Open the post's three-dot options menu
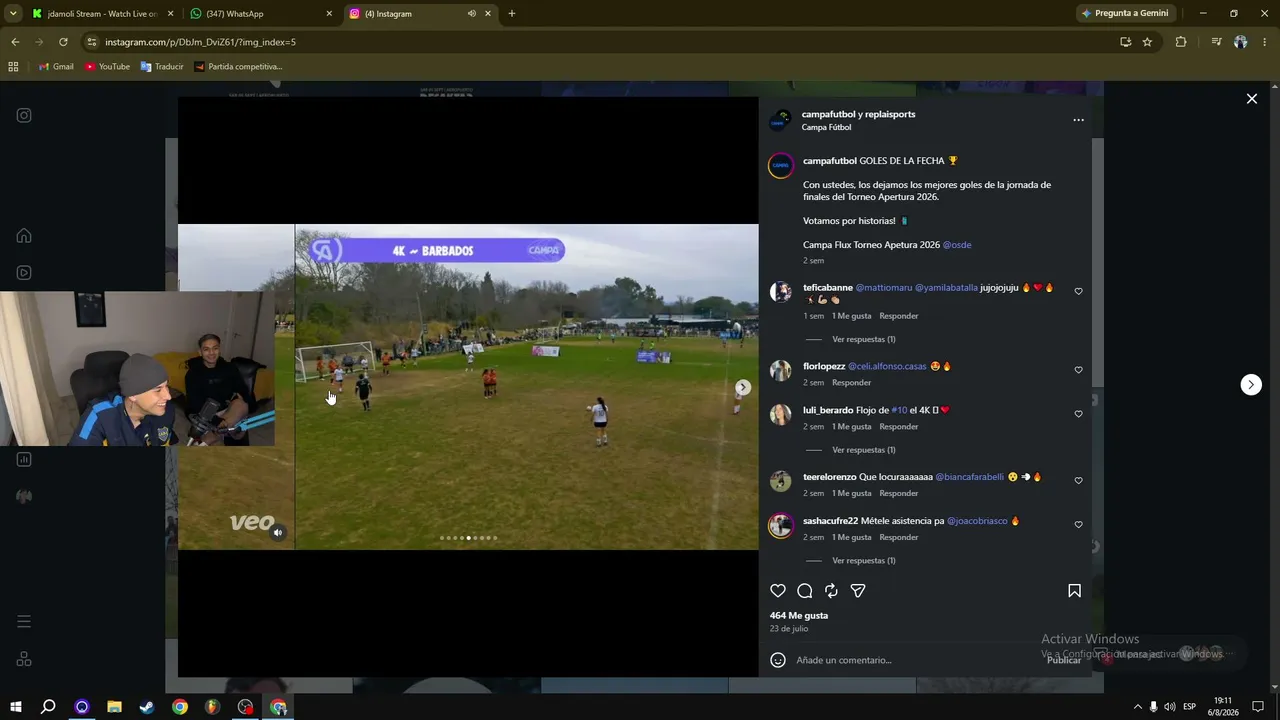Viewport: 1280px width, 720px height. coord(1078,120)
